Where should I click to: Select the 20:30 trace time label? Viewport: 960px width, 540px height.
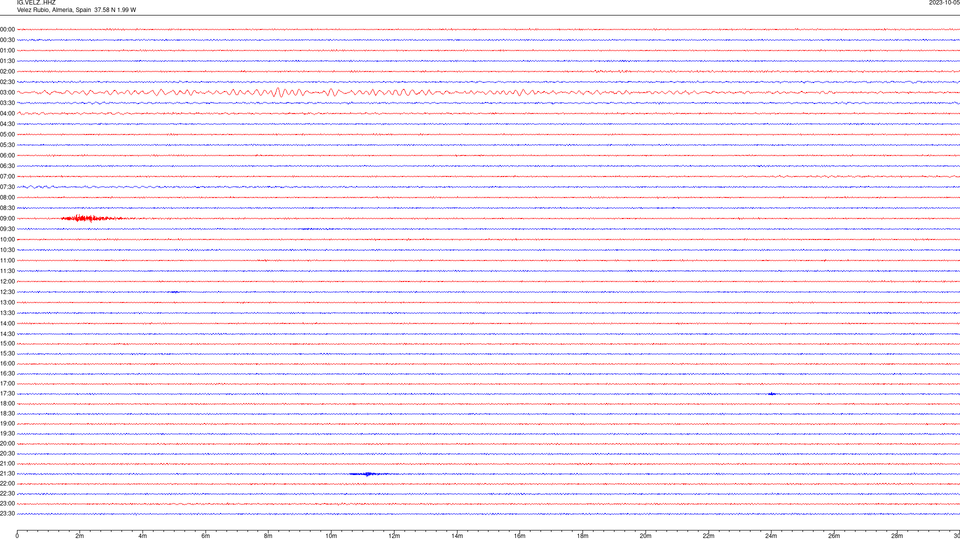point(7,454)
